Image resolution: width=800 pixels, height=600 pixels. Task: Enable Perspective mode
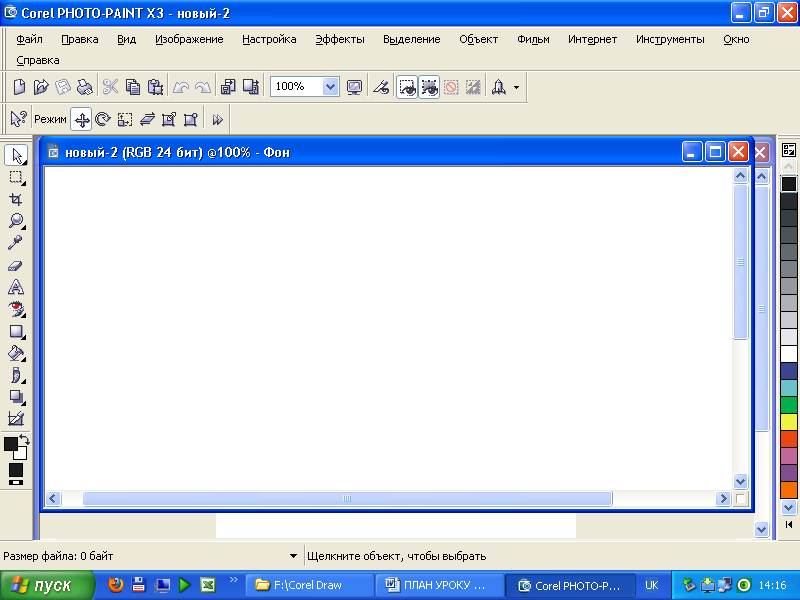click(190, 119)
